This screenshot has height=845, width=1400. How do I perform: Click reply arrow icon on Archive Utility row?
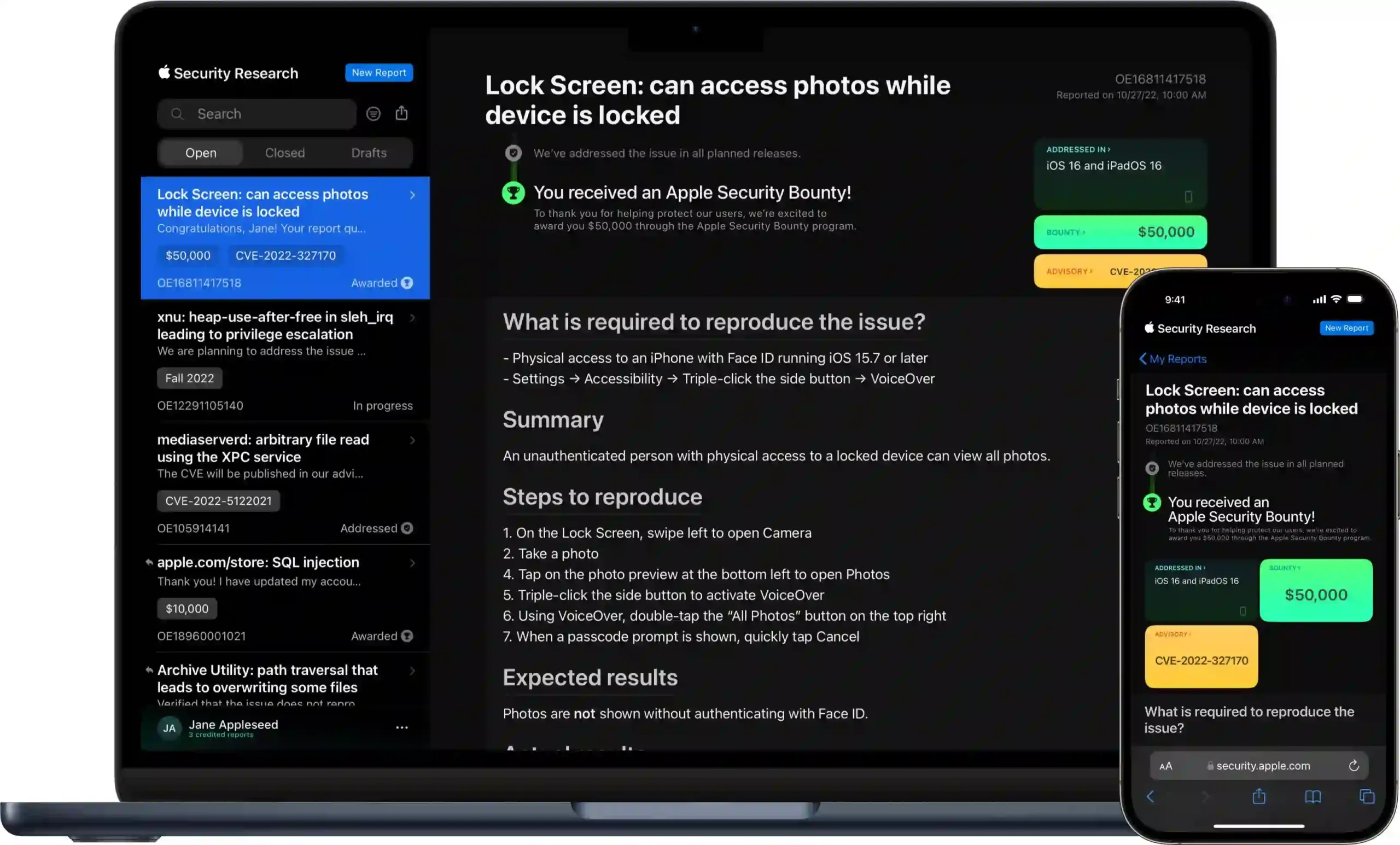pos(149,671)
